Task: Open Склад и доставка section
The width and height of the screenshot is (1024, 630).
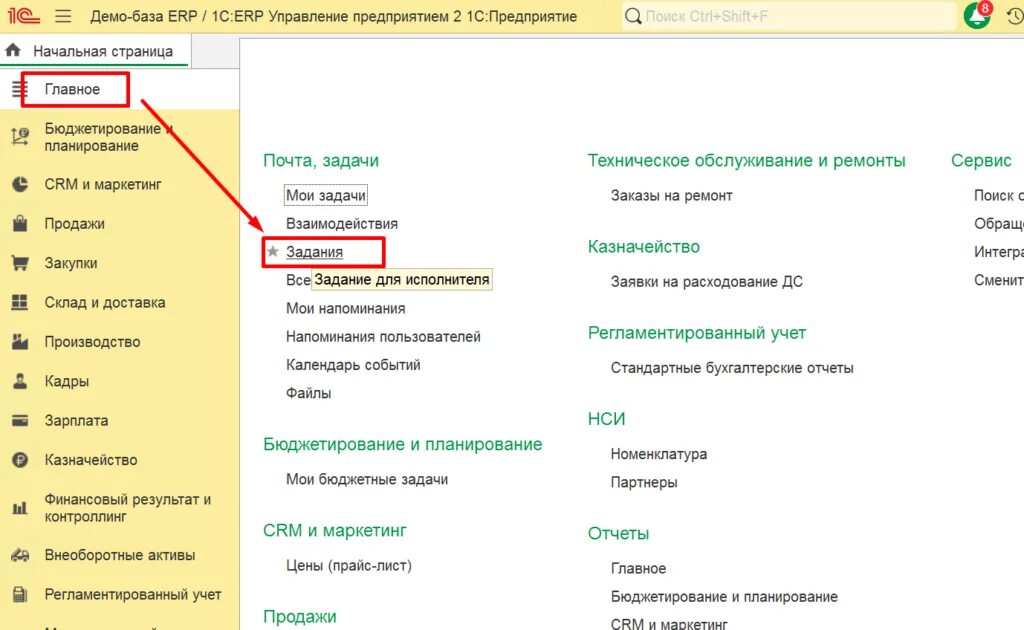Action: (x=104, y=303)
